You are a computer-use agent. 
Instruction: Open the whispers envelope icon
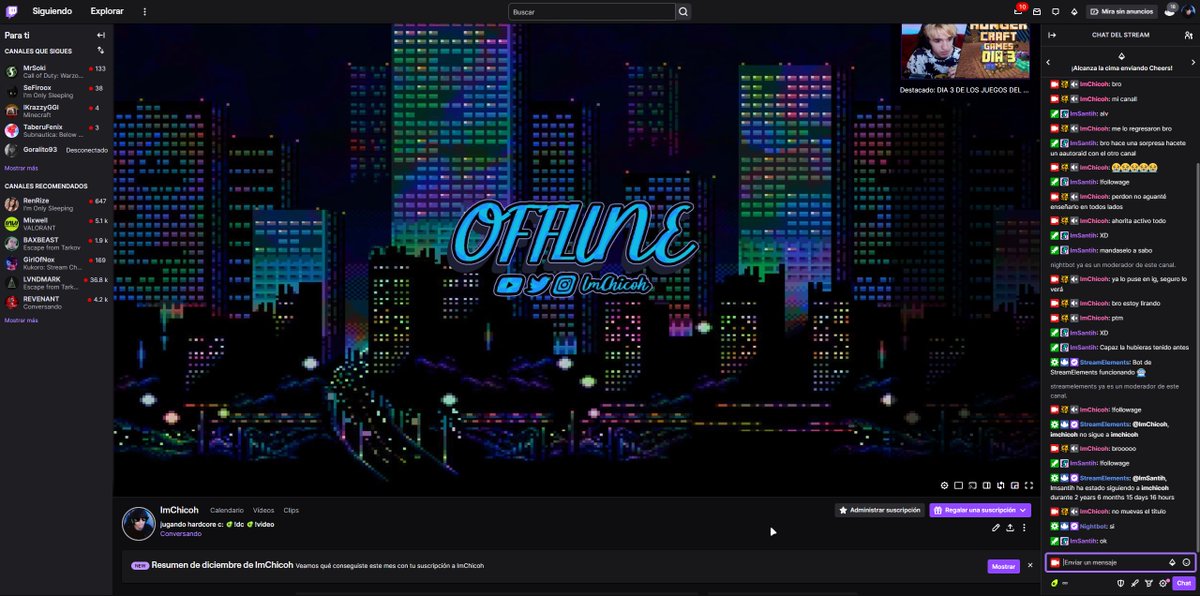[x=1037, y=11]
